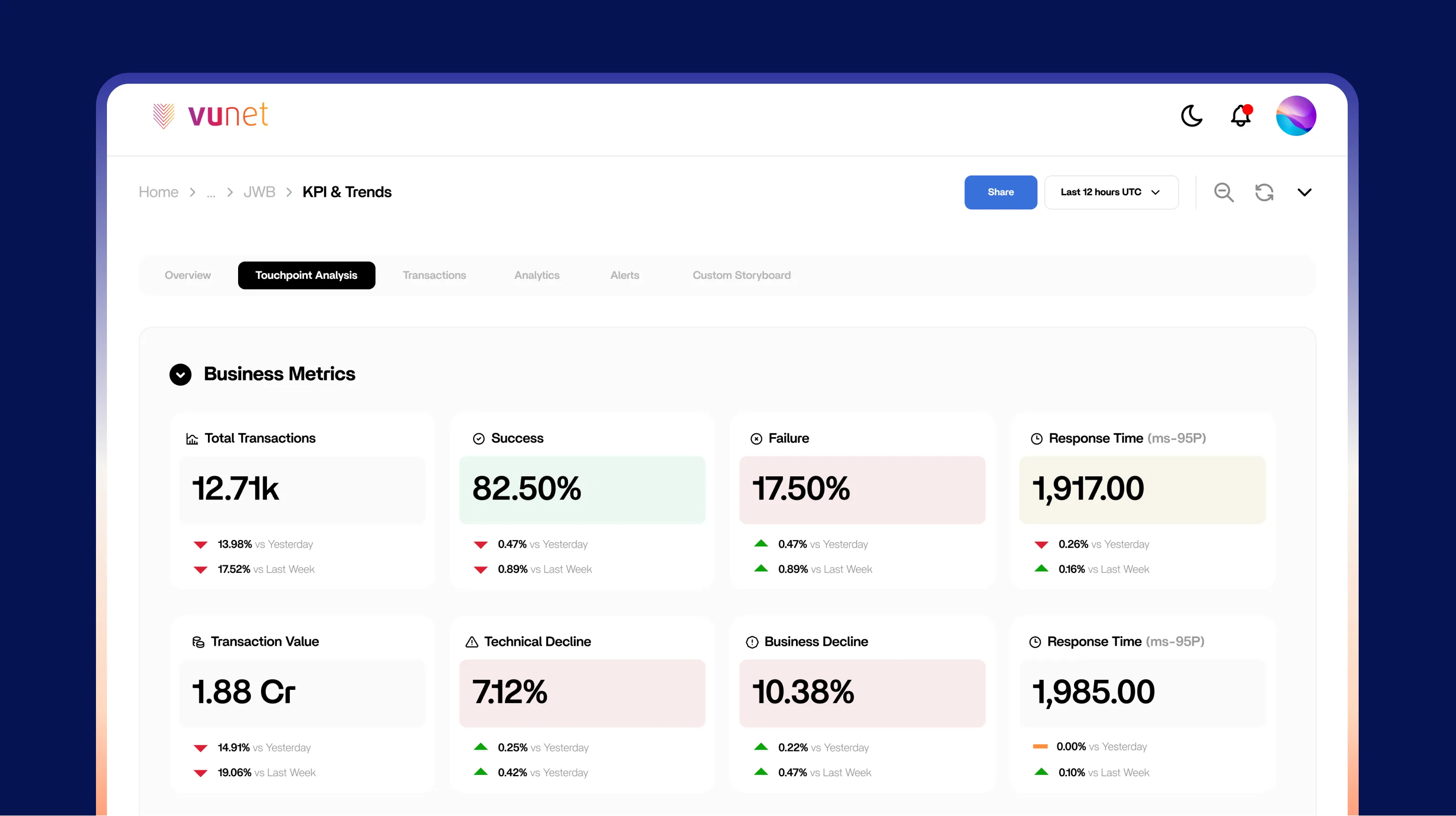The height and width of the screenshot is (816, 1456).
Task: Collapse the Business Metrics section
Action: click(x=181, y=374)
